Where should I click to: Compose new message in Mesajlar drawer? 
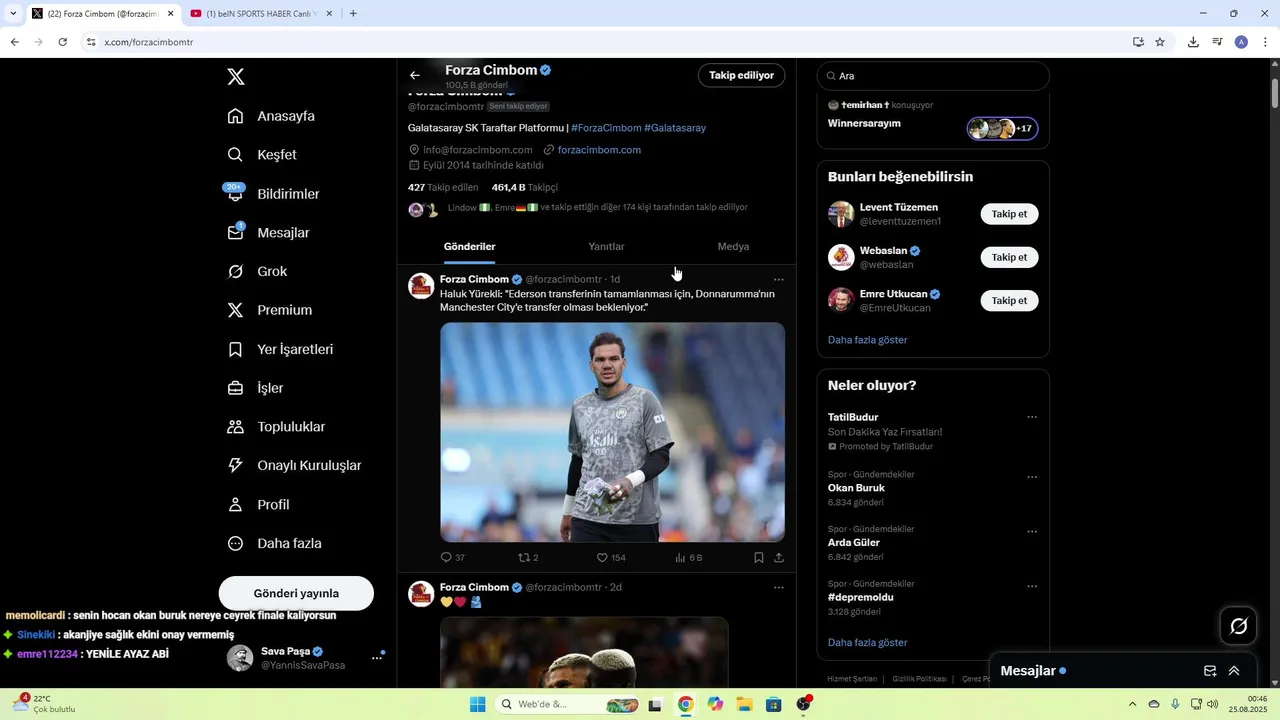coord(1210,671)
